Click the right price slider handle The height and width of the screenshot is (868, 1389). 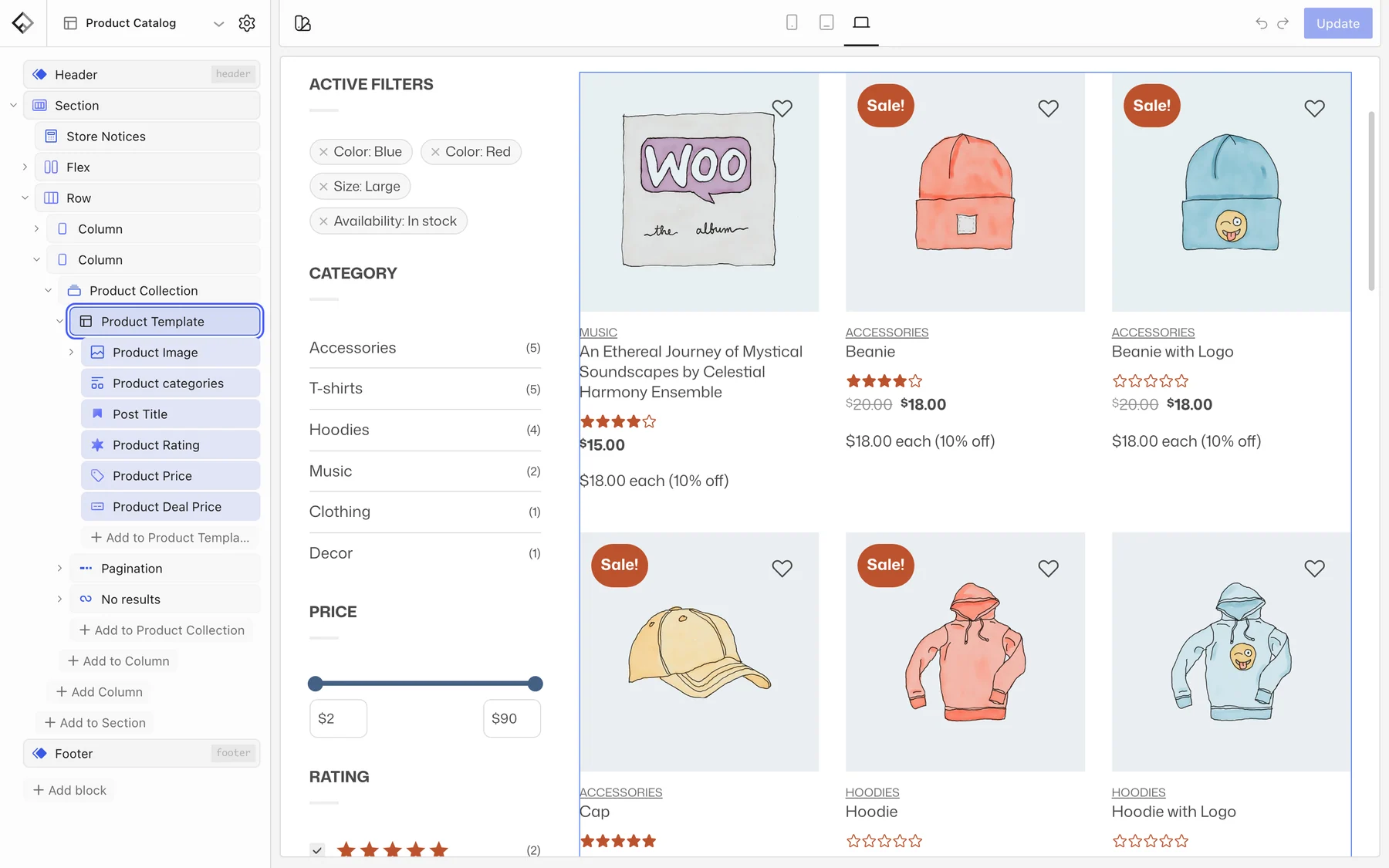(x=535, y=684)
